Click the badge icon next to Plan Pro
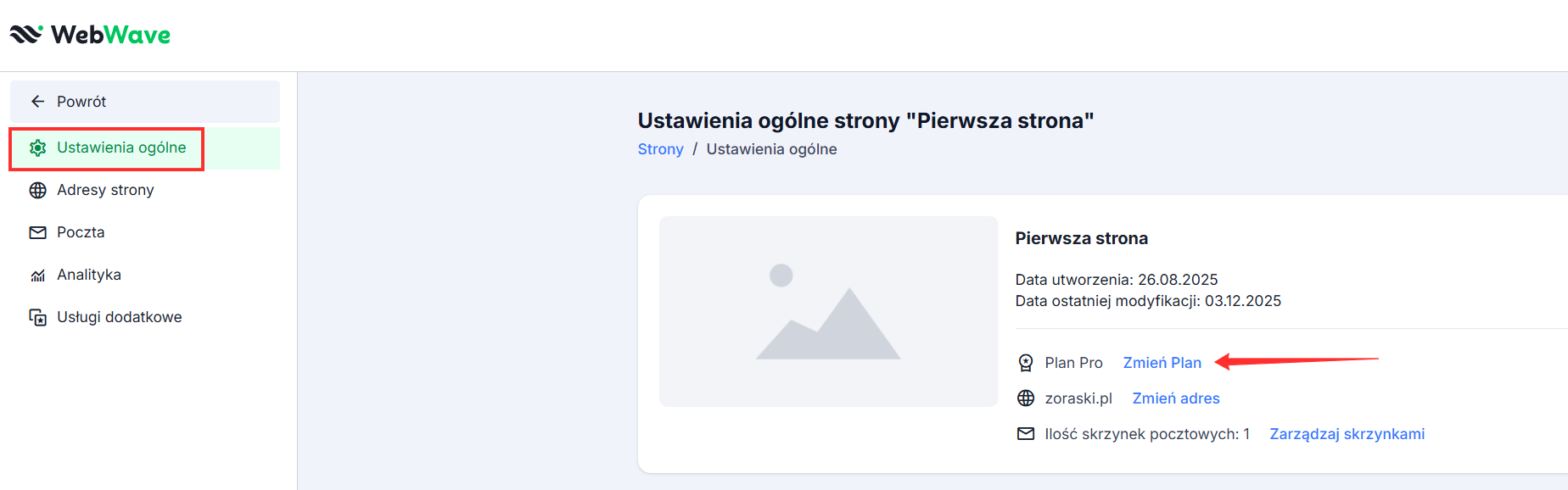The image size is (1568, 490). coord(1026,363)
